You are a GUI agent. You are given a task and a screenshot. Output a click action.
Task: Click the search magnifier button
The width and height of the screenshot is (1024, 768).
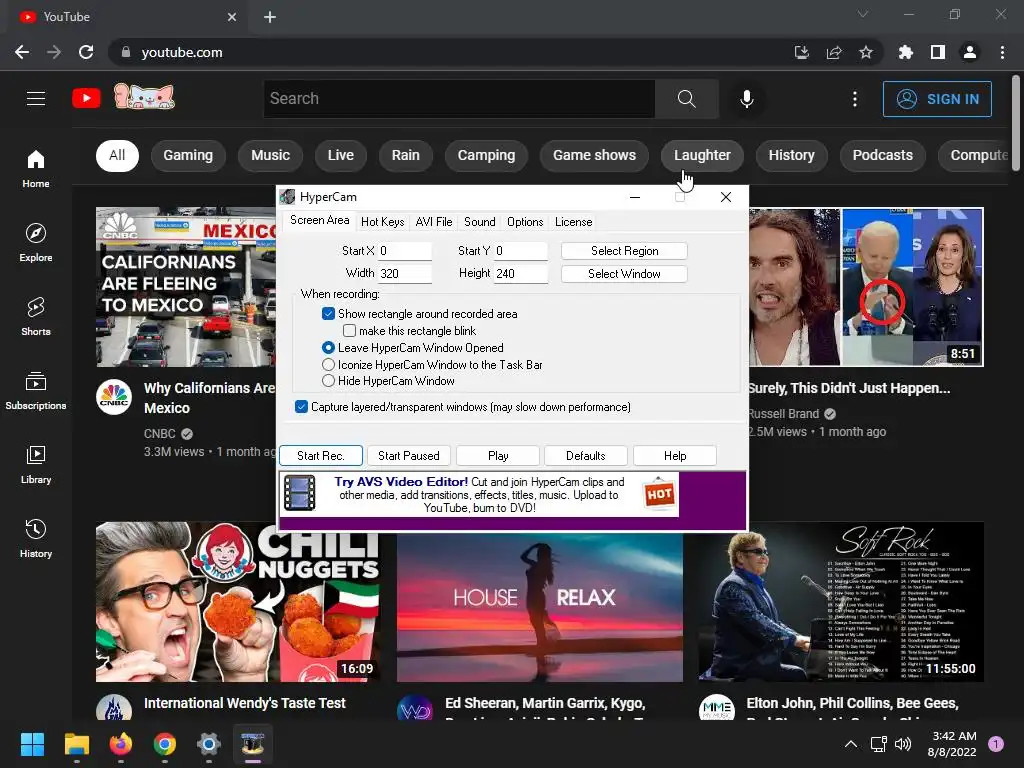click(x=686, y=99)
